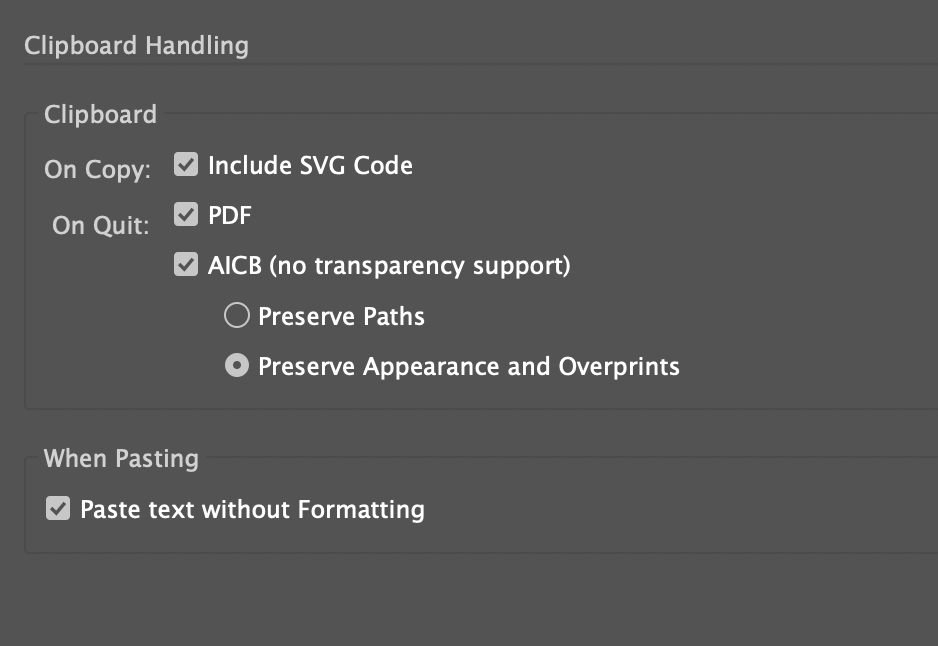Click the Clipboard group title
Screen dimensions: 938x646
pos(99,115)
